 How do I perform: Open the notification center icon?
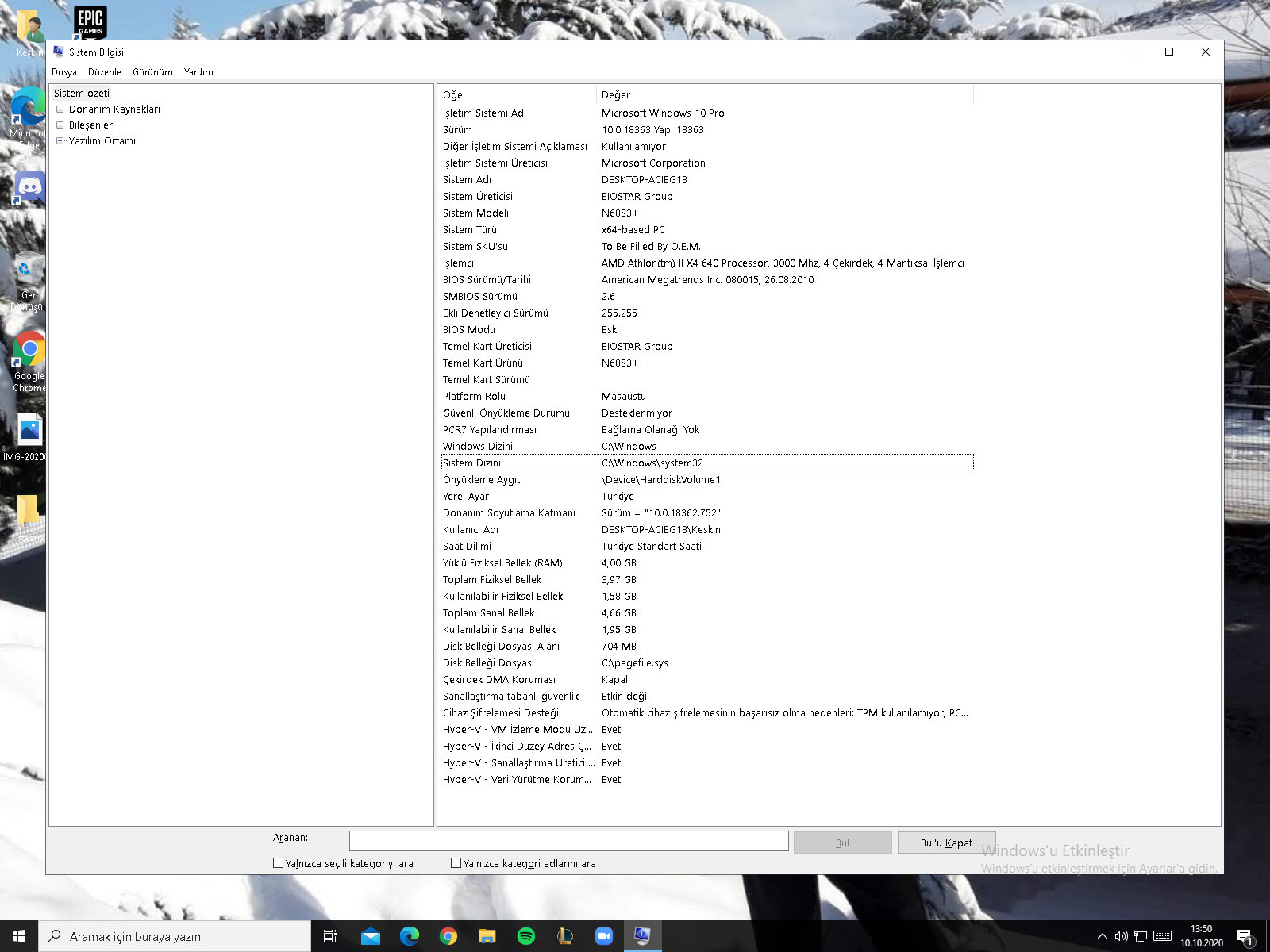(x=1245, y=937)
